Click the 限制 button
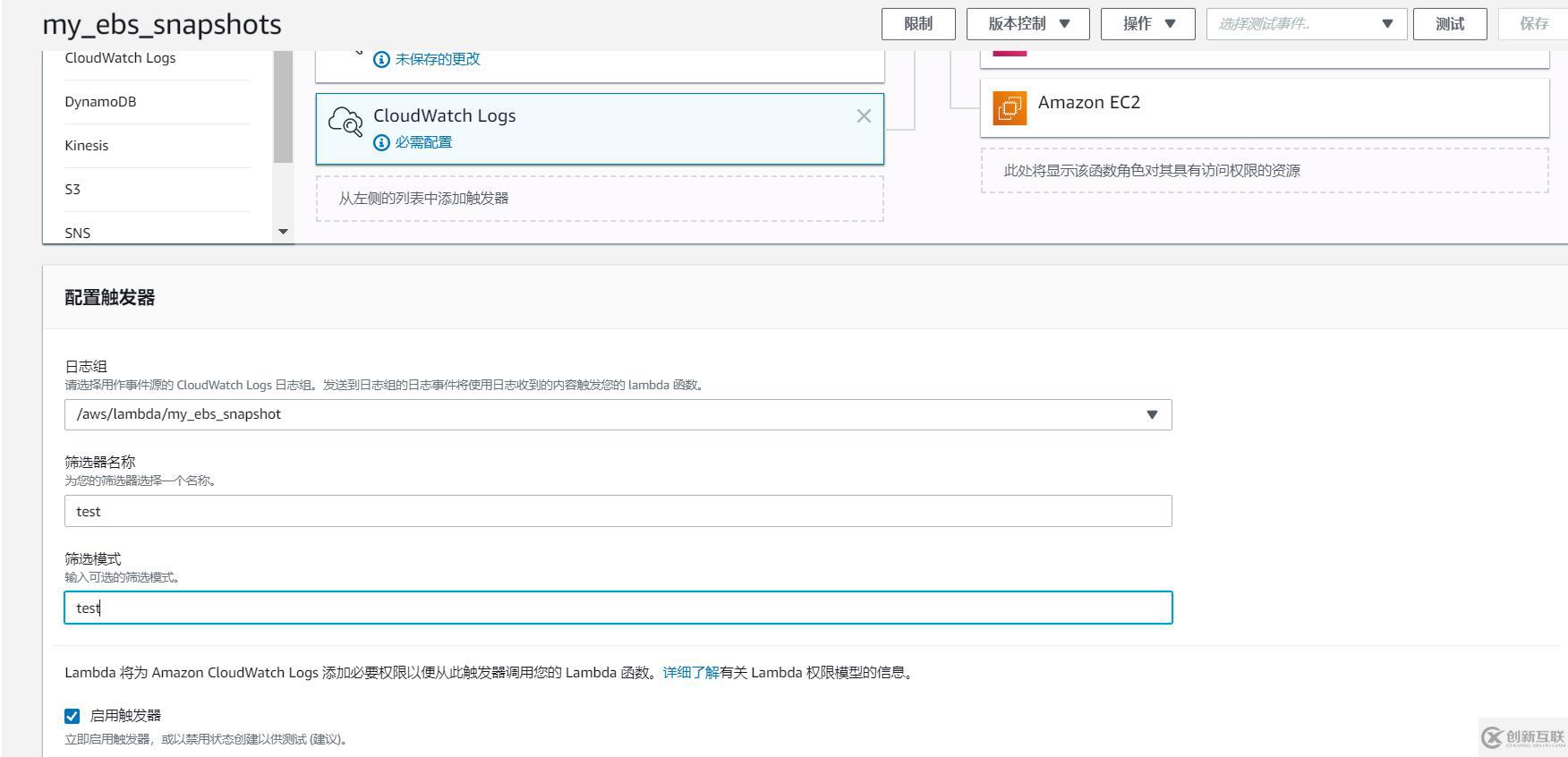 [x=918, y=24]
